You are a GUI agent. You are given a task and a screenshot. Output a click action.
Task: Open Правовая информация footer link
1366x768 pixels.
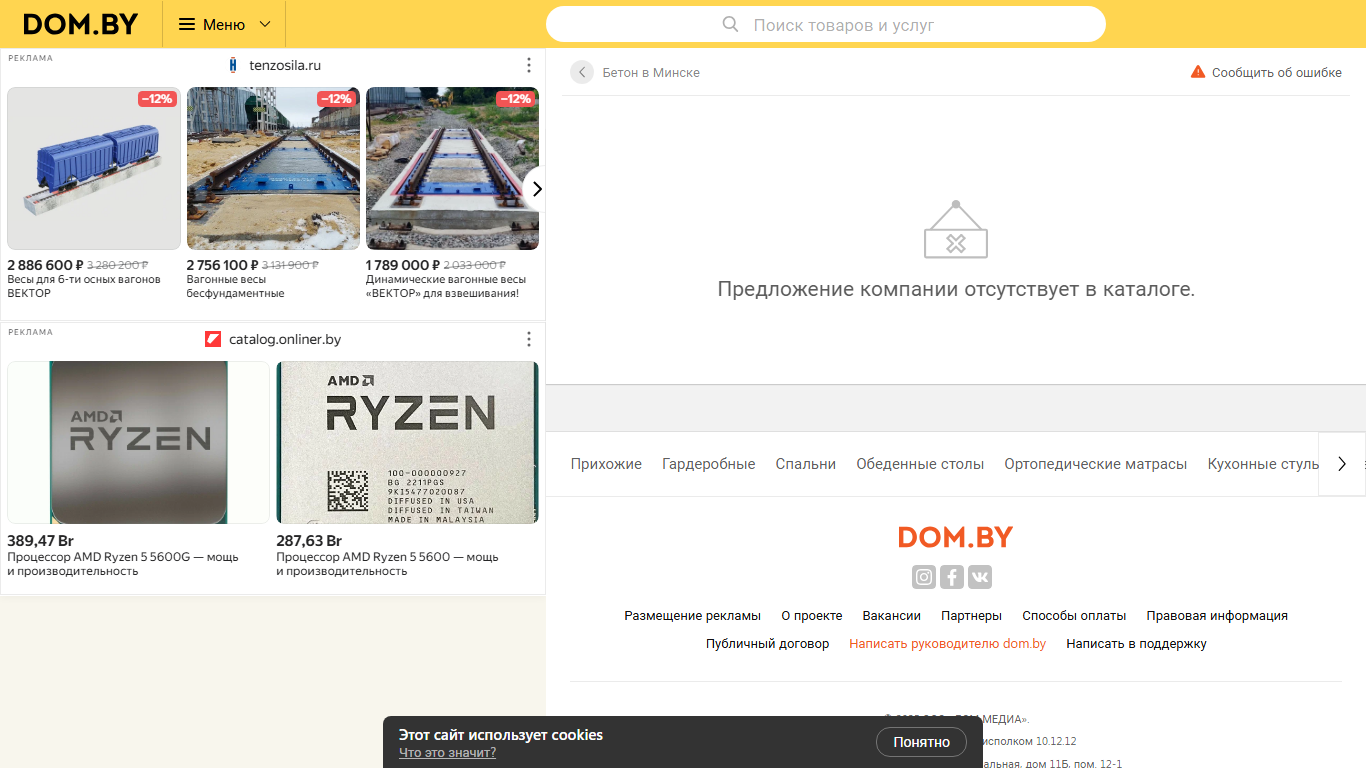(x=1217, y=616)
